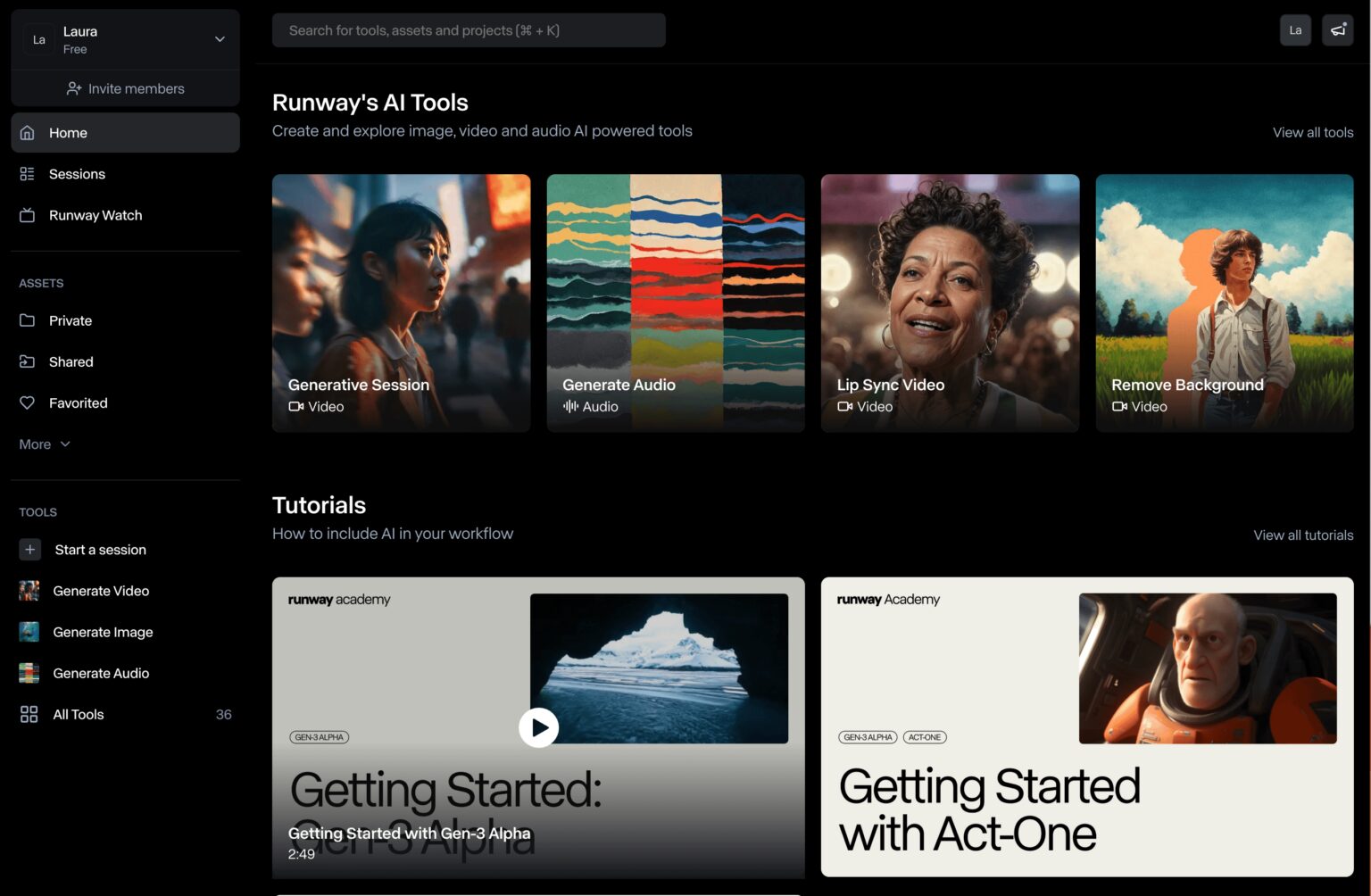This screenshot has width=1371, height=896.
Task: Open the Getting Started with Act-One tutorial
Action: point(1087,727)
